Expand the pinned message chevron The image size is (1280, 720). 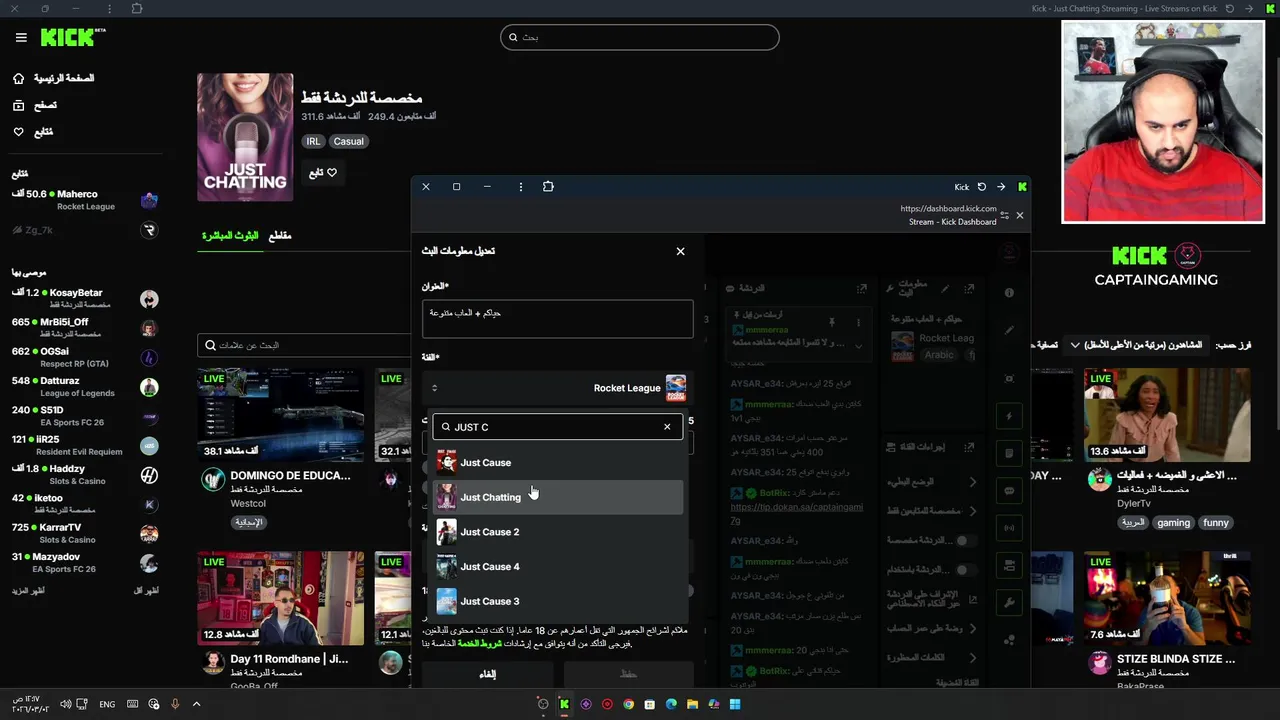[858, 345]
